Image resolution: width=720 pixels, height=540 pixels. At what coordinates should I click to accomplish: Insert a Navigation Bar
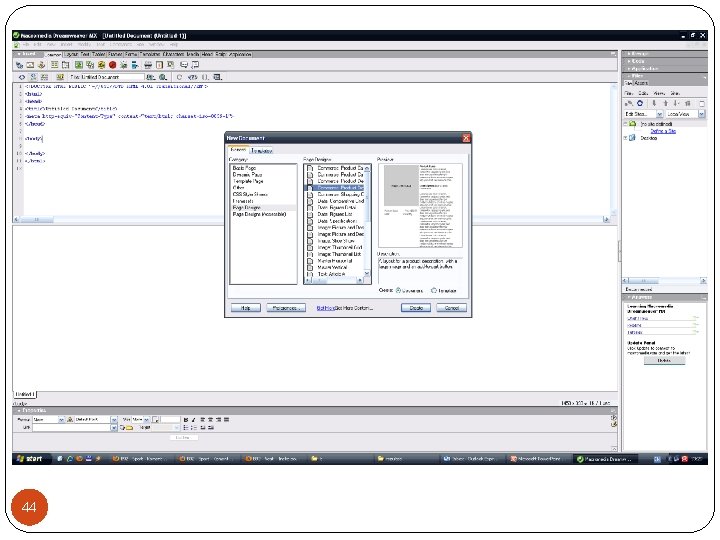pos(135,65)
